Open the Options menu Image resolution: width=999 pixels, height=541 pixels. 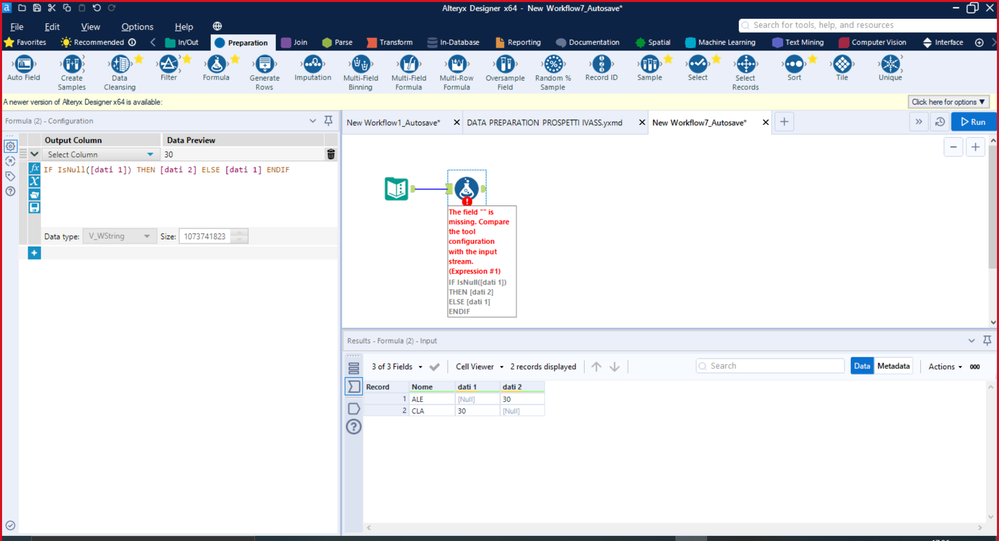(x=137, y=27)
